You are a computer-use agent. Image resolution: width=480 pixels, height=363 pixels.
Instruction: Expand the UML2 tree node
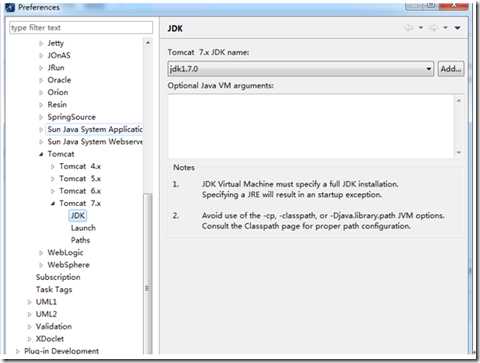pos(29,314)
